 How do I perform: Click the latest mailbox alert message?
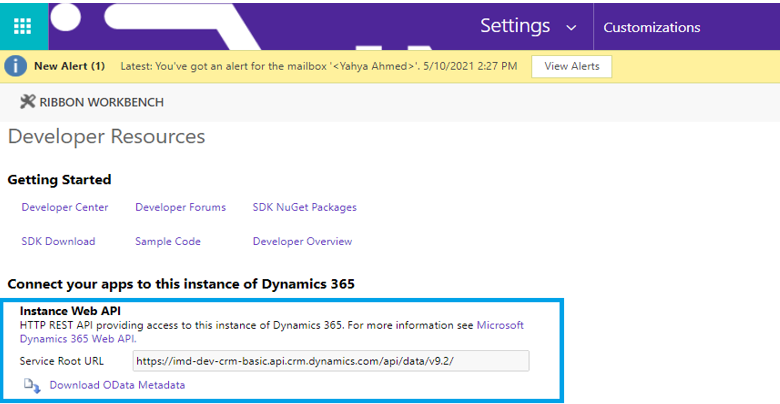(x=318, y=66)
